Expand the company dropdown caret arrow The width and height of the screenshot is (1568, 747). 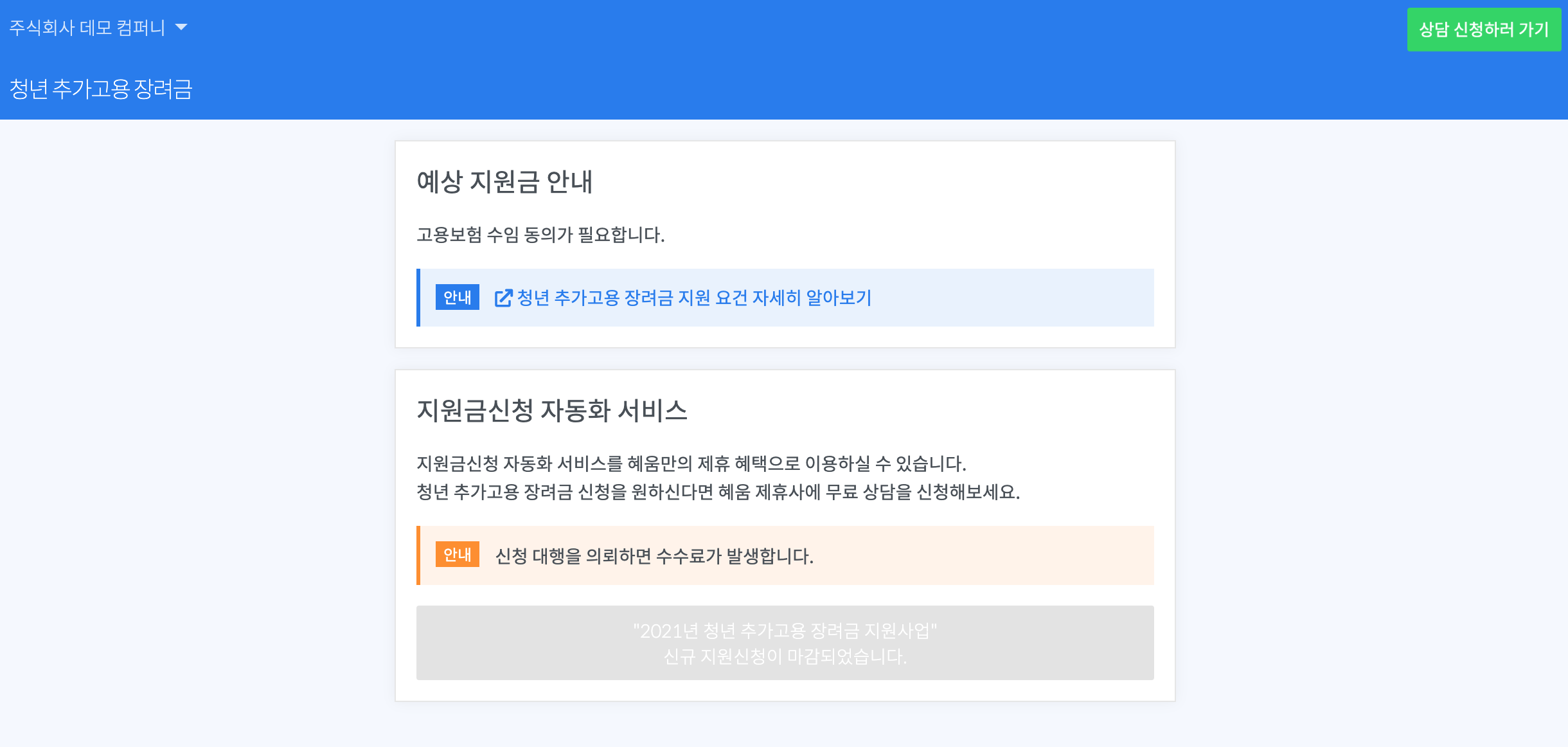point(181,27)
